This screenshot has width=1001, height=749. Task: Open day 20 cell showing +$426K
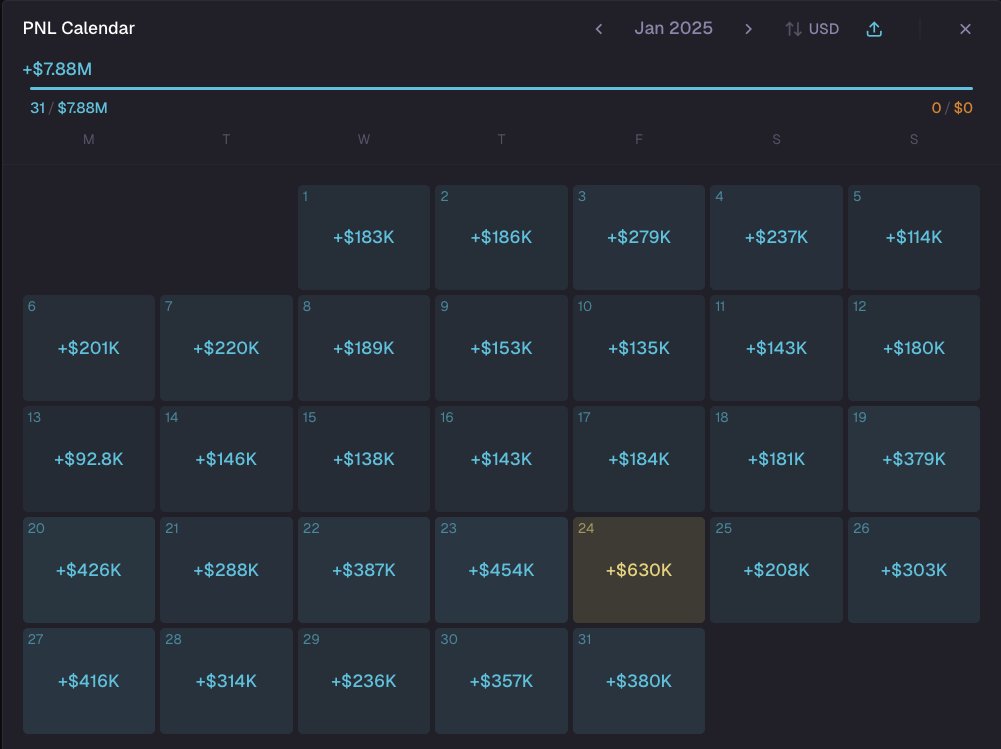(89, 570)
